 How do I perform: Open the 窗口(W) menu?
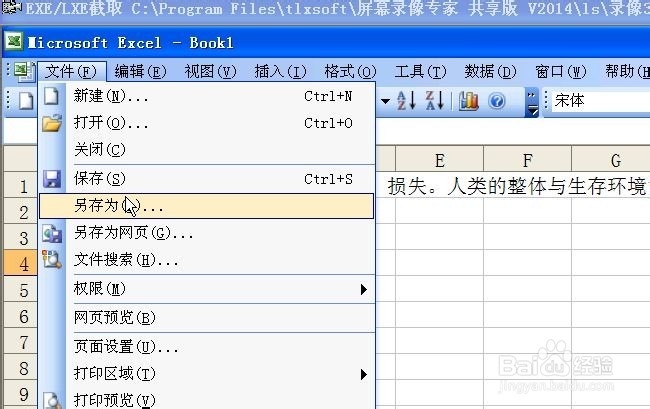click(560, 71)
